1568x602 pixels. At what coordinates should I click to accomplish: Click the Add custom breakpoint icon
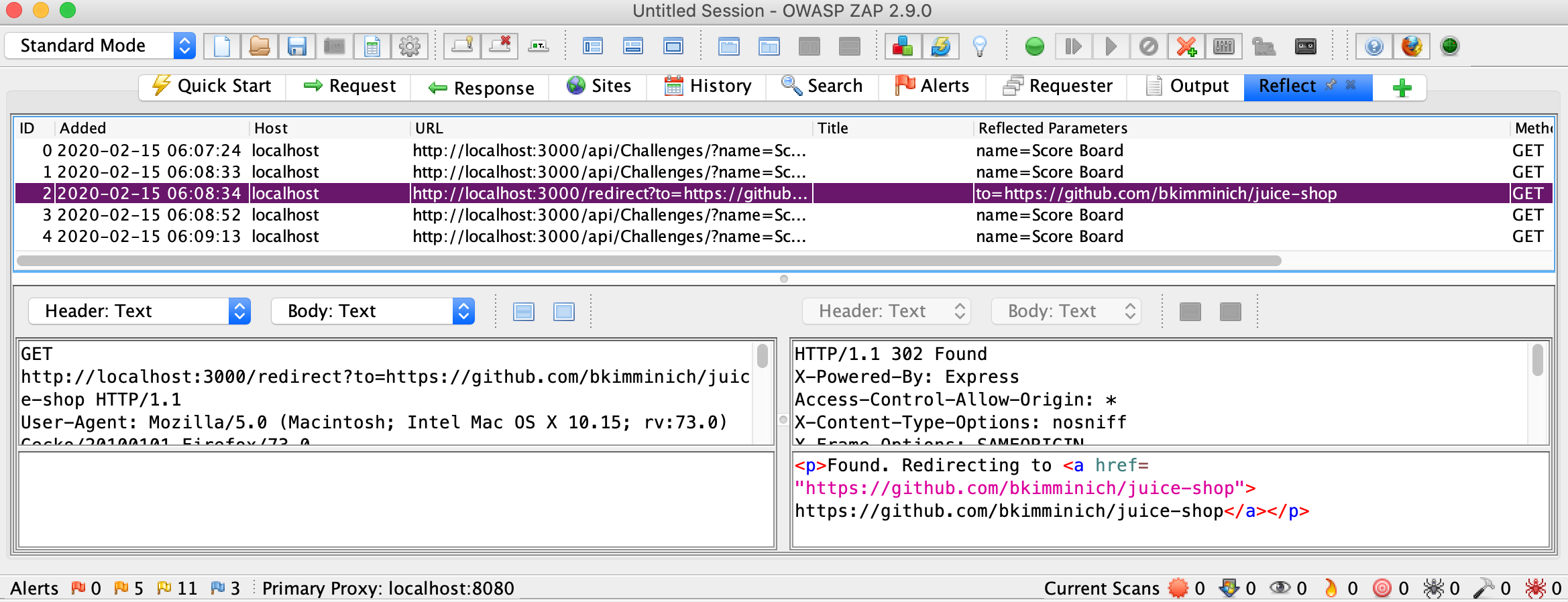(x=1186, y=46)
